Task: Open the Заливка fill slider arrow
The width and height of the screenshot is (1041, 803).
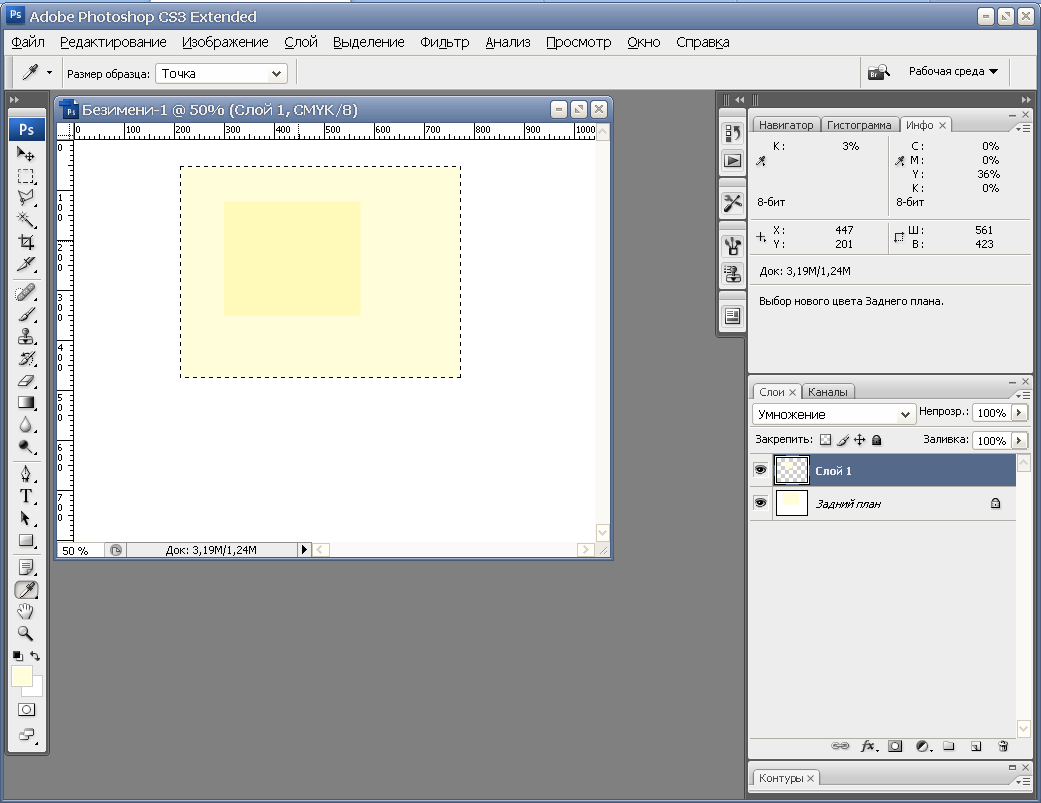Action: (1019, 441)
